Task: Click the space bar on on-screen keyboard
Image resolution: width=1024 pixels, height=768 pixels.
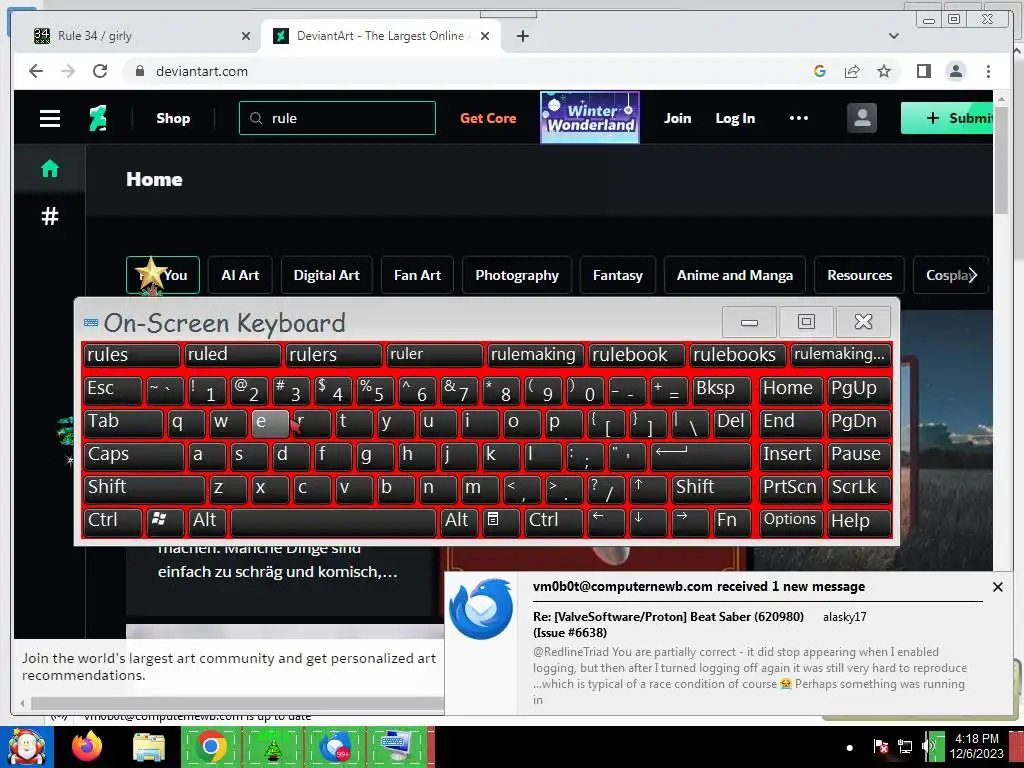Action: click(333, 522)
